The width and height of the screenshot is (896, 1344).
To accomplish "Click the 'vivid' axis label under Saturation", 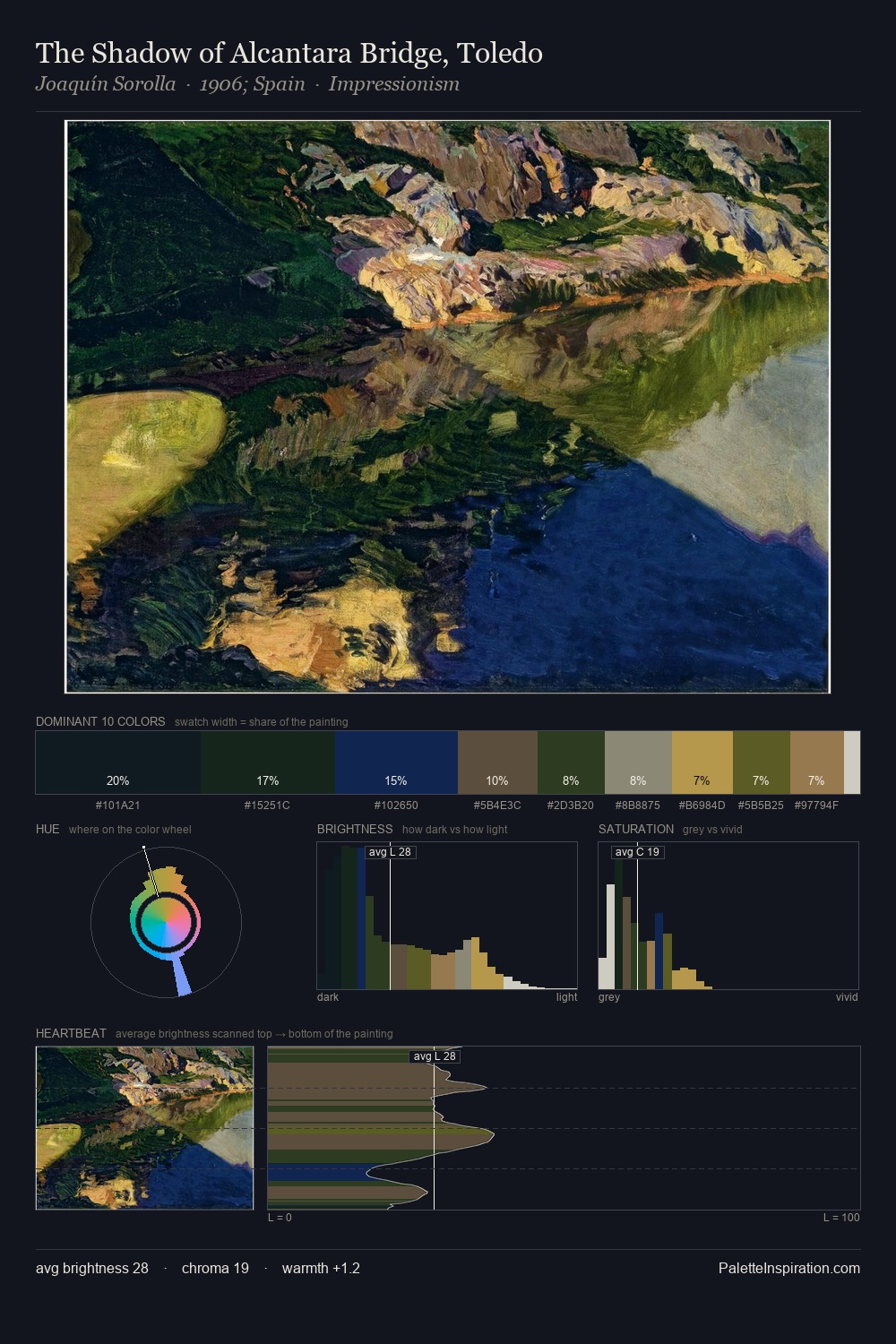I will pyautogui.click(x=847, y=997).
